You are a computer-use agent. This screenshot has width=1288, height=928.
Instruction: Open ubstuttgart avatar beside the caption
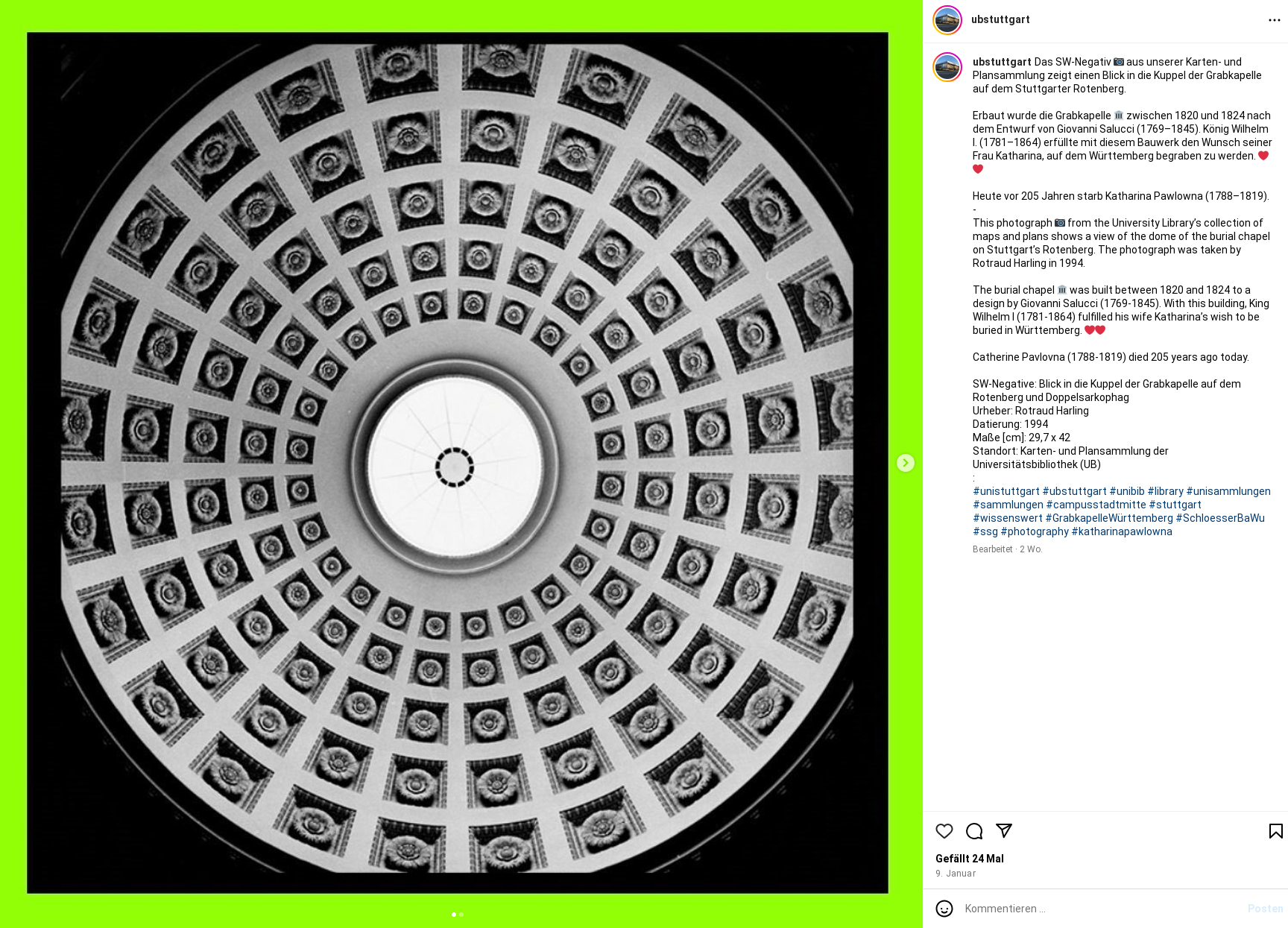pyautogui.click(x=947, y=67)
